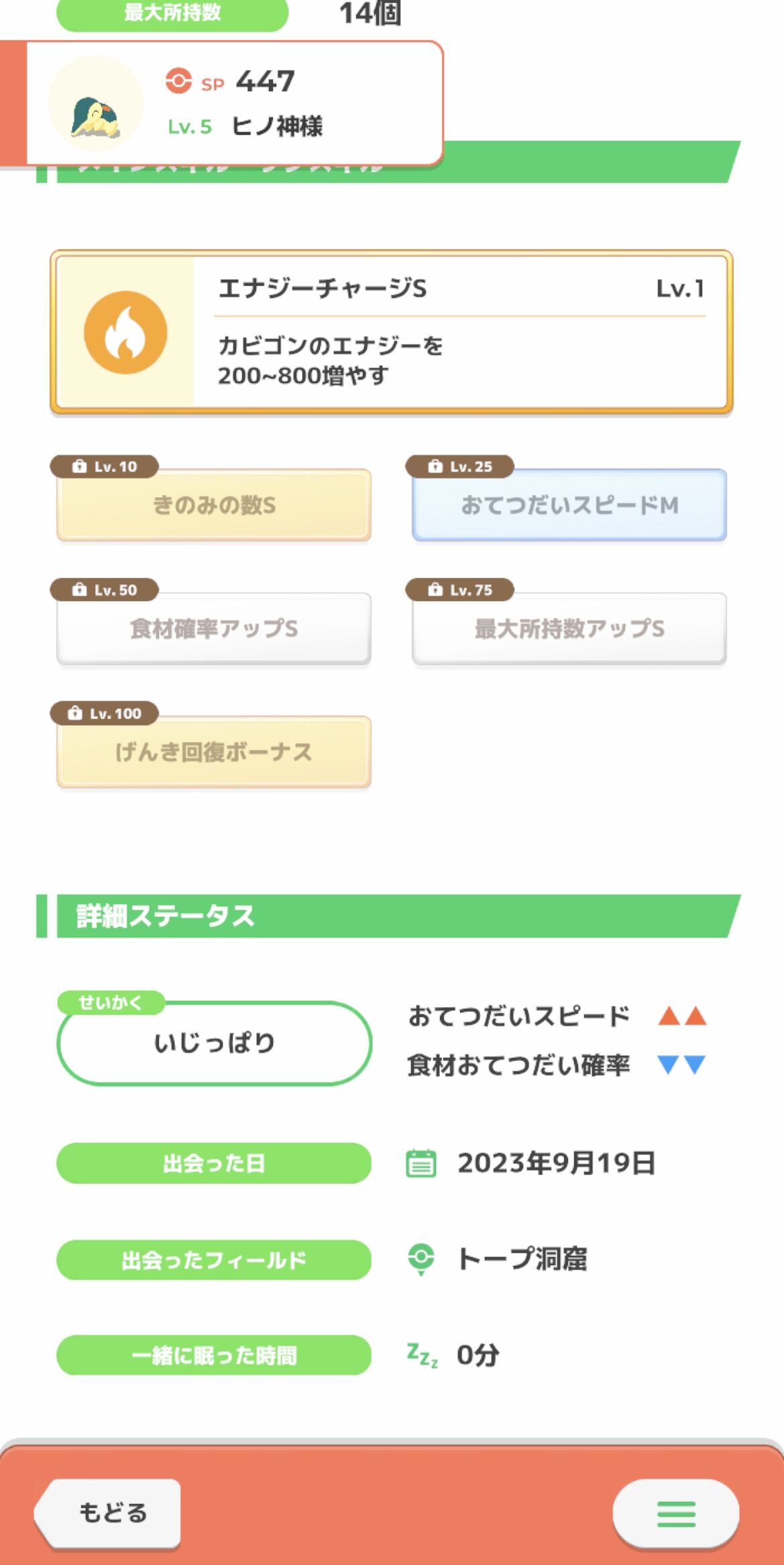Open the エナジーチャージS main skill card

392,332
